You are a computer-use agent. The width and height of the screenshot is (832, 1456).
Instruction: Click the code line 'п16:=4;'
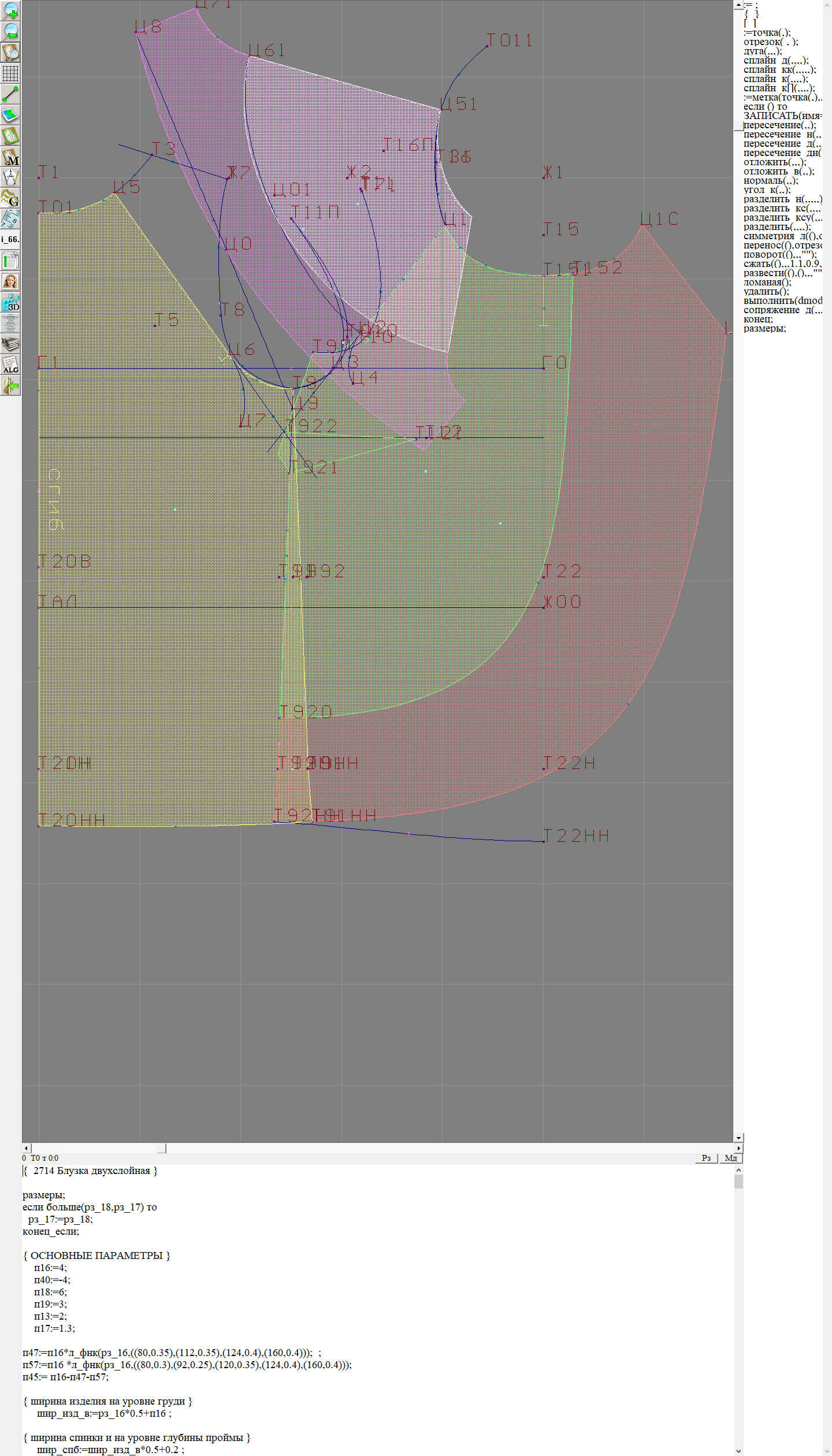coord(50,1268)
